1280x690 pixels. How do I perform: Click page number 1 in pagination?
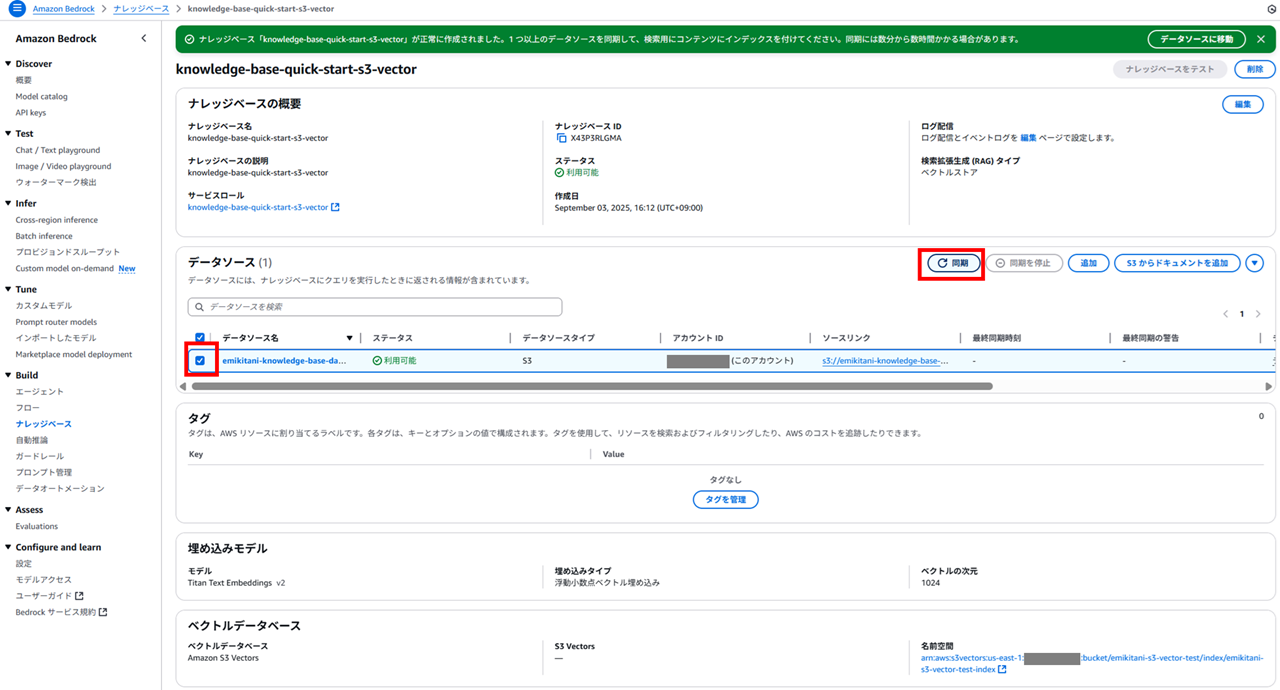coord(1243,314)
